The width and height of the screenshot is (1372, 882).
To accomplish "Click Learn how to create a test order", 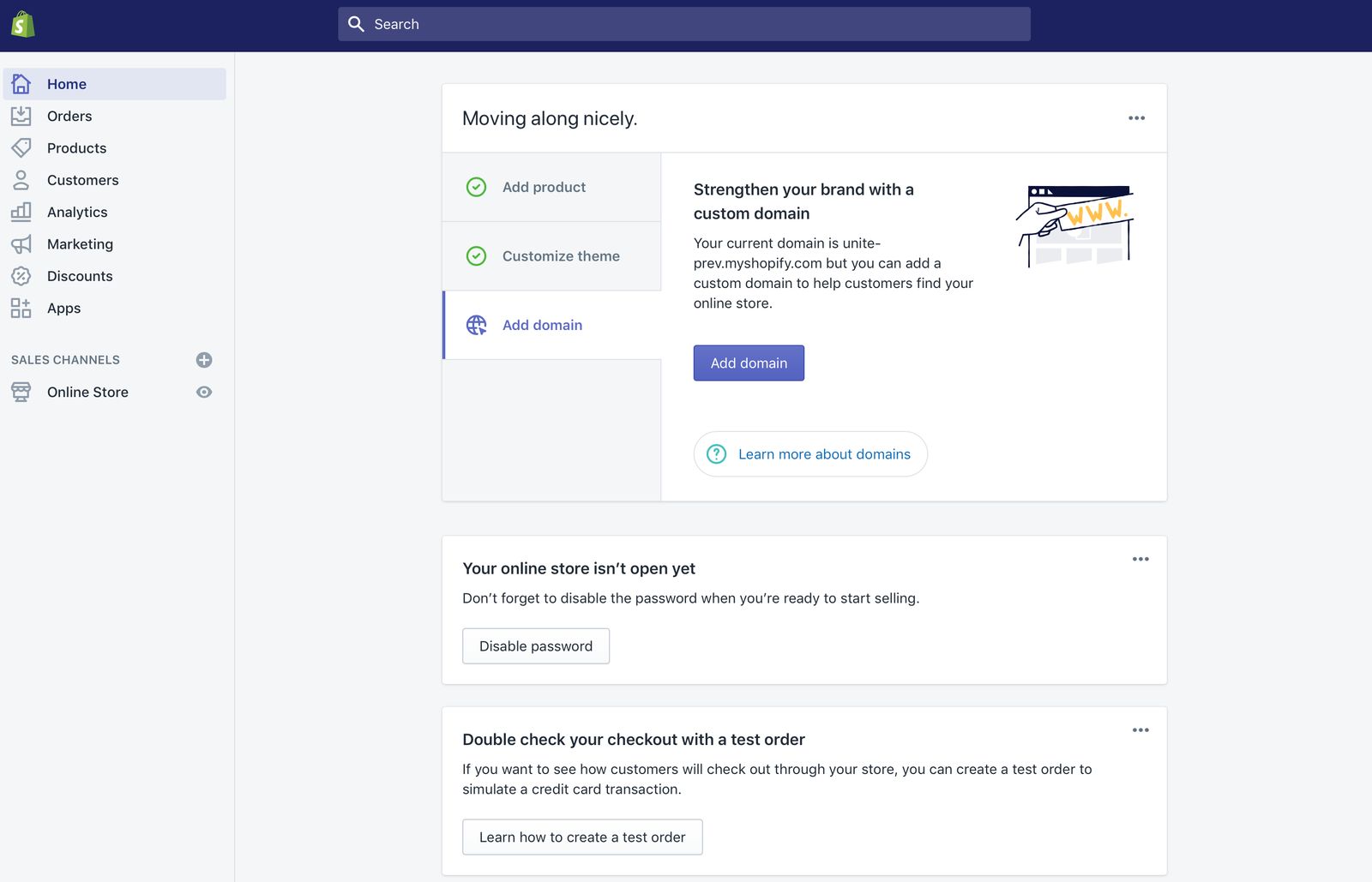I will click(x=582, y=837).
